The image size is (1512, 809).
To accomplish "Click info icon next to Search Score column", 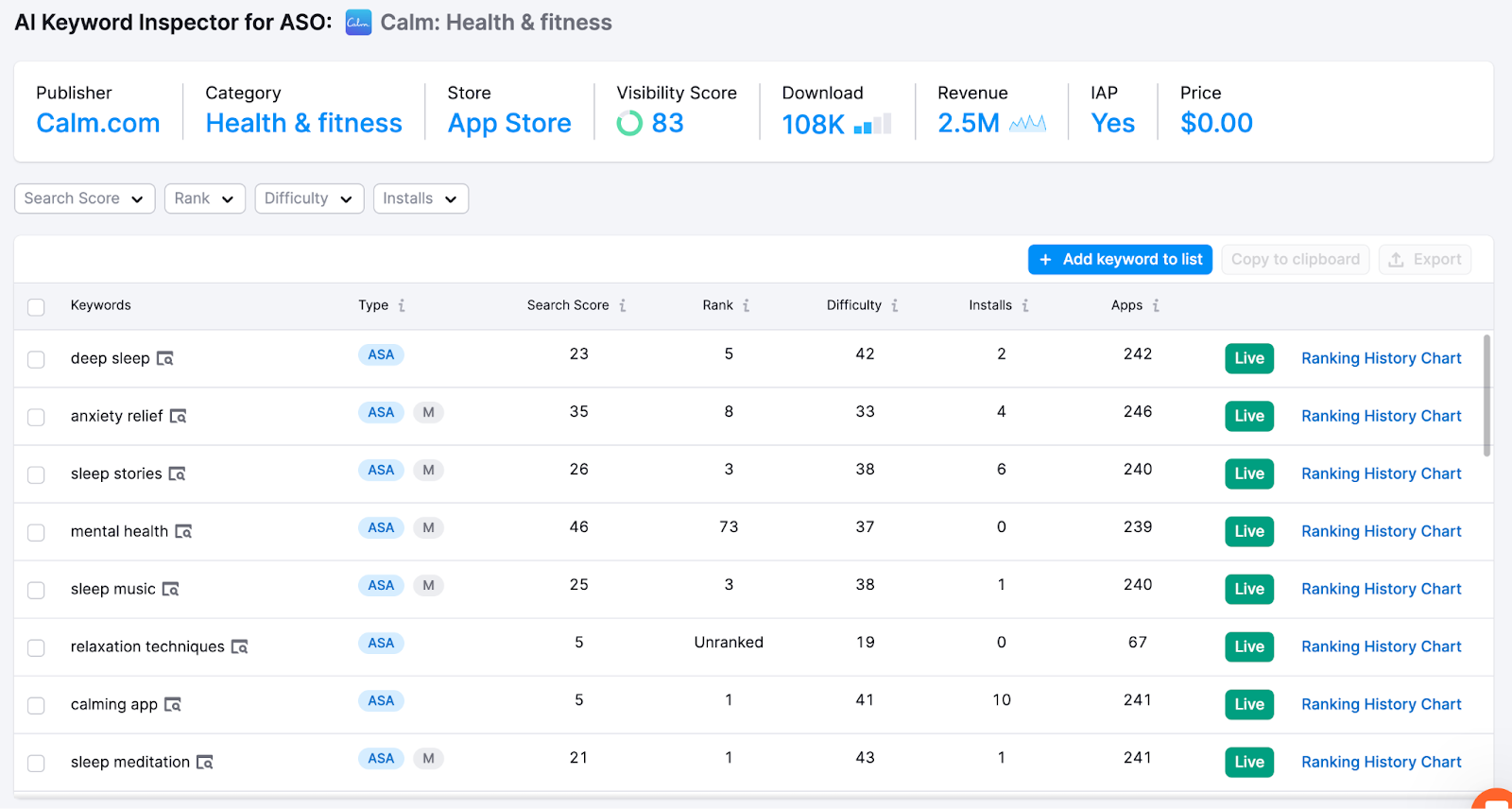I will pyautogui.click(x=623, y=305).
